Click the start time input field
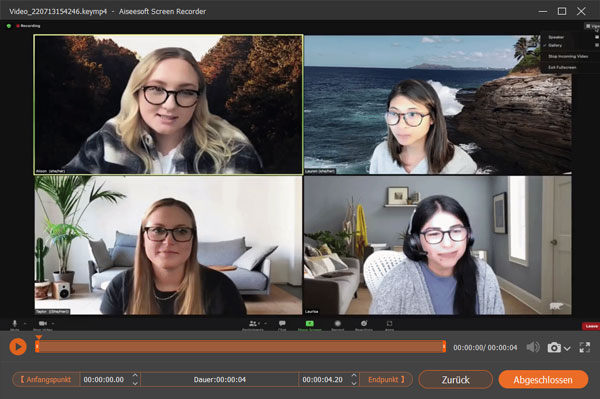Viewport: 600px width, 399px height. click(104, 380)
